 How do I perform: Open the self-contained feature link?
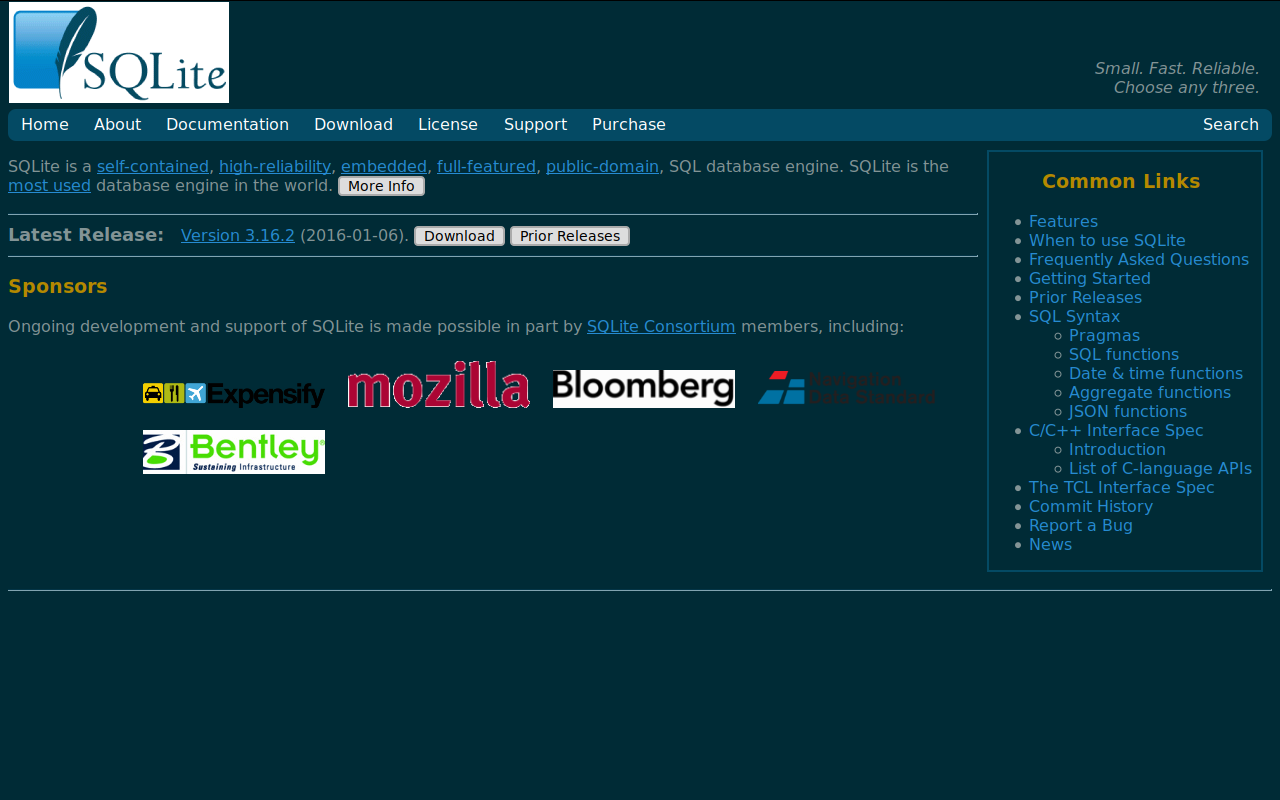[x=153, y=165]
